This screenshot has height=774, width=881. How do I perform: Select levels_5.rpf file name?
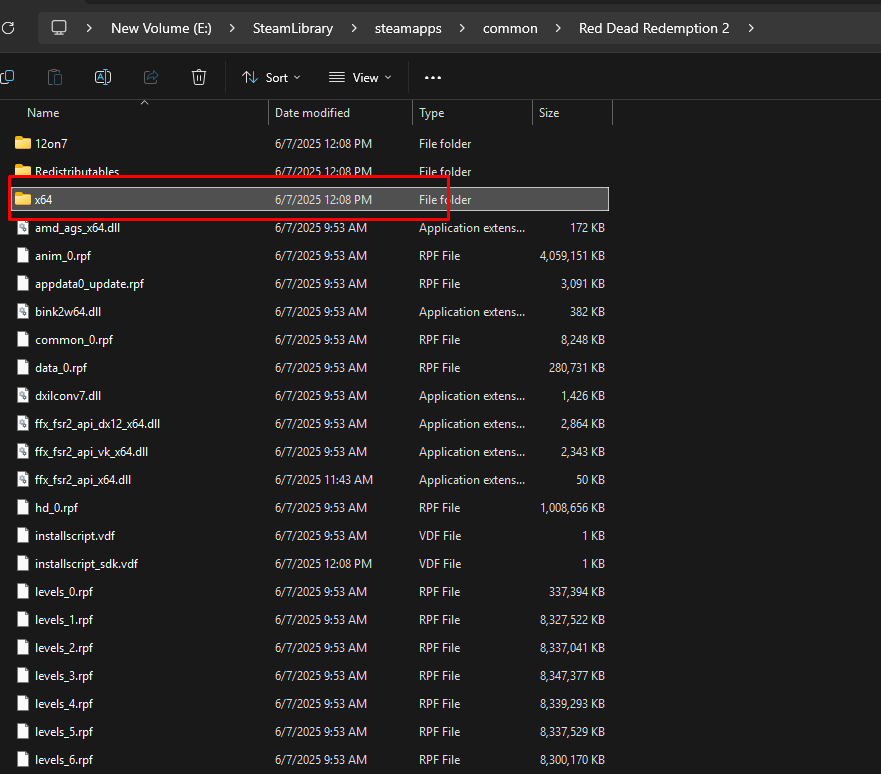point(64,732)
